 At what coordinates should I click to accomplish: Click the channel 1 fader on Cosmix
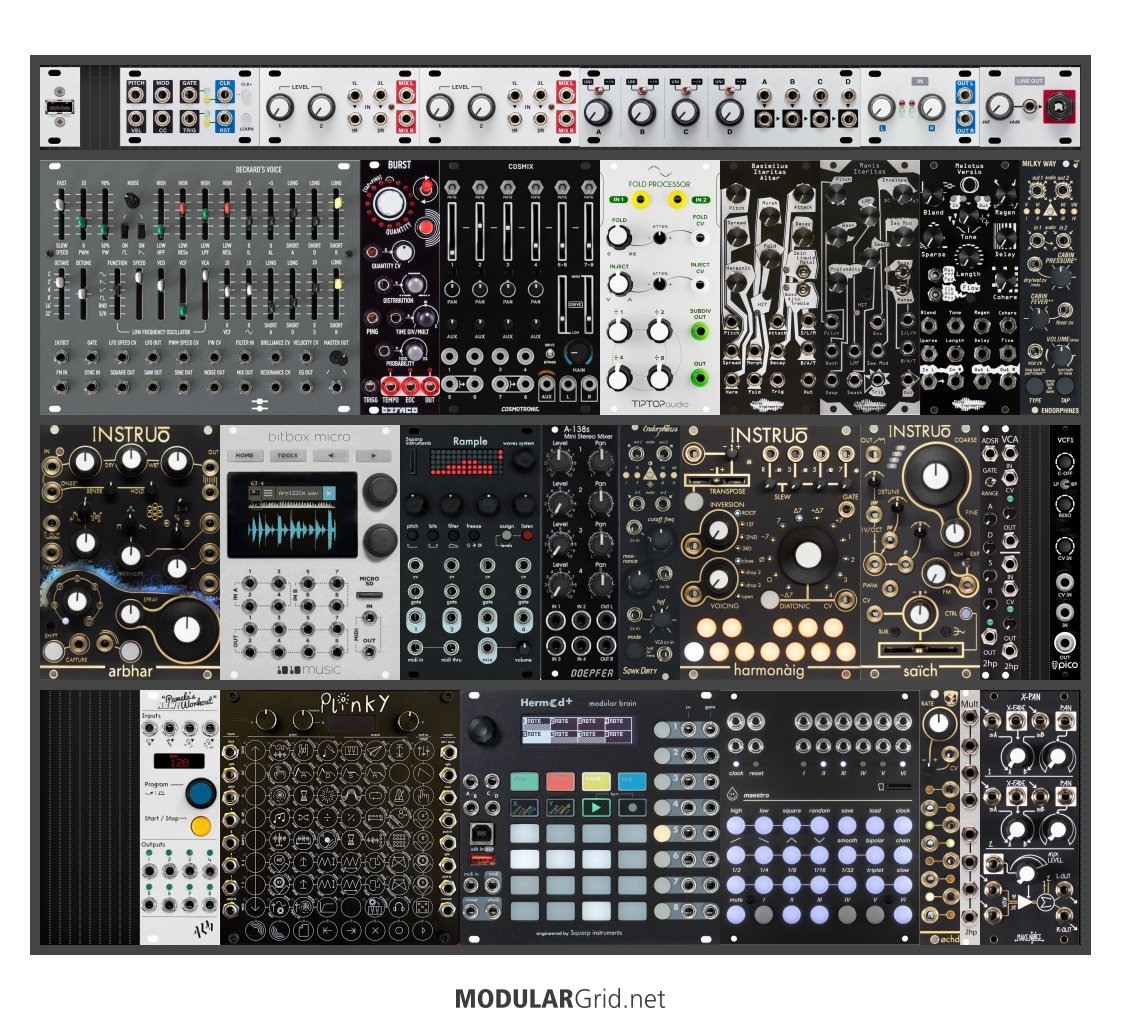tap(452, 231)
